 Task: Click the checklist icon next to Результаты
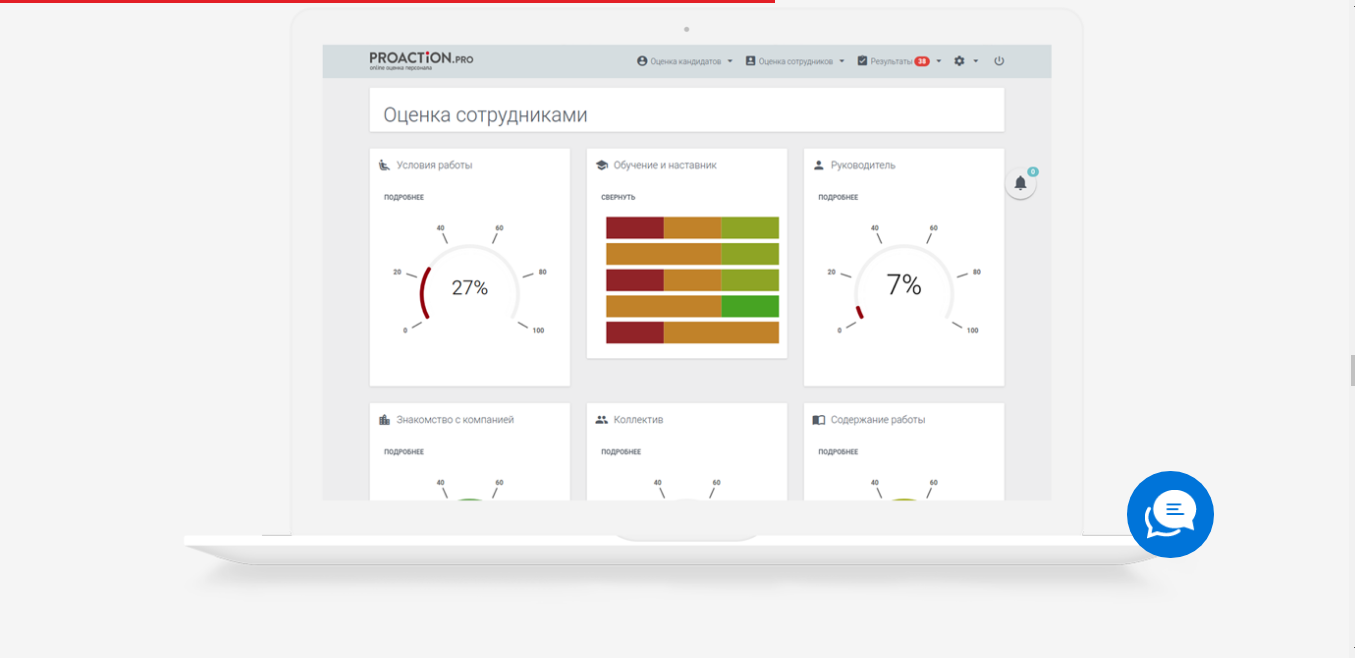pyautogui.click(x=862, y=60)
